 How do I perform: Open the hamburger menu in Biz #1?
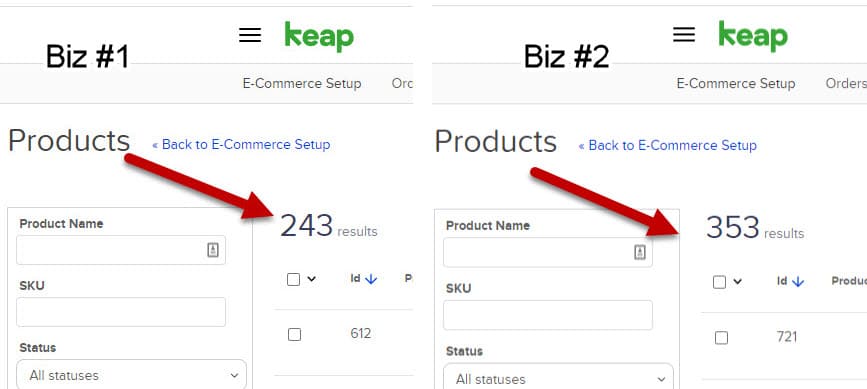[x=250, y=35]
